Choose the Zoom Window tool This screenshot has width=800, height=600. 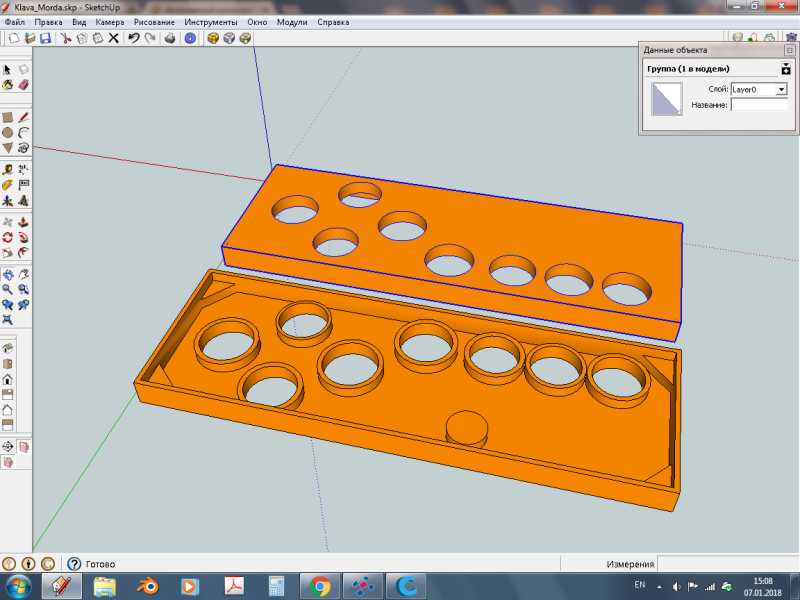(23, 290)
